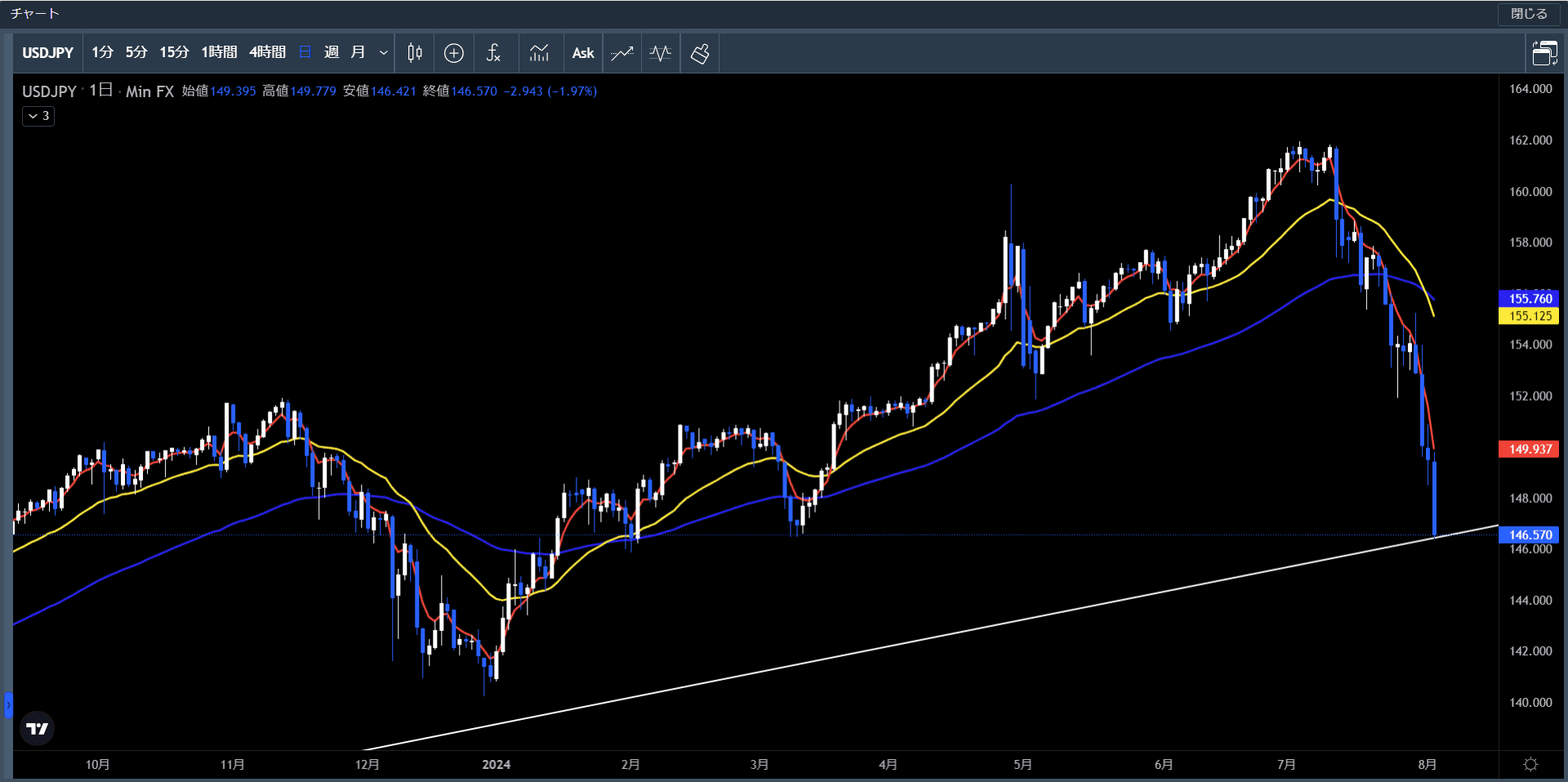Click the blue side panel expand handle

pyautogui.click(x=8, y=704)
